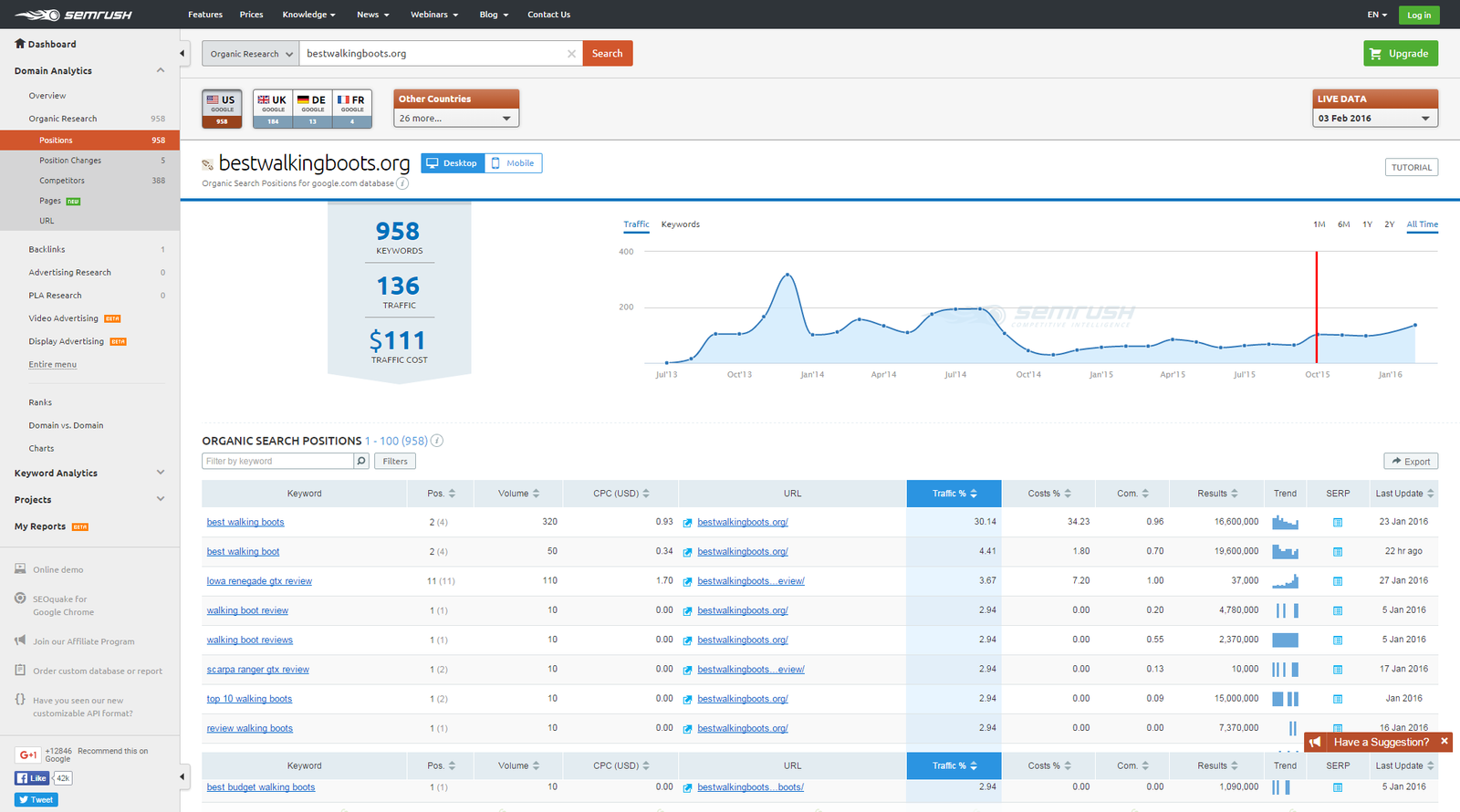Image resolution: width=1460 pixels, height=812 pixels.
Task: Collapse the sidebar with top arrow handle
Action: coord(182,53)
